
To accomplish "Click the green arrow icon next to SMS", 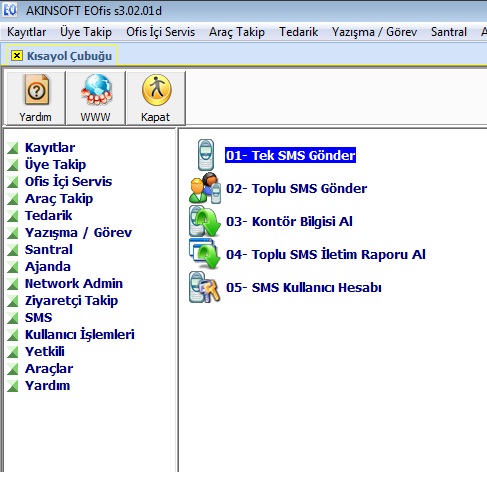I will click(13, 318).
